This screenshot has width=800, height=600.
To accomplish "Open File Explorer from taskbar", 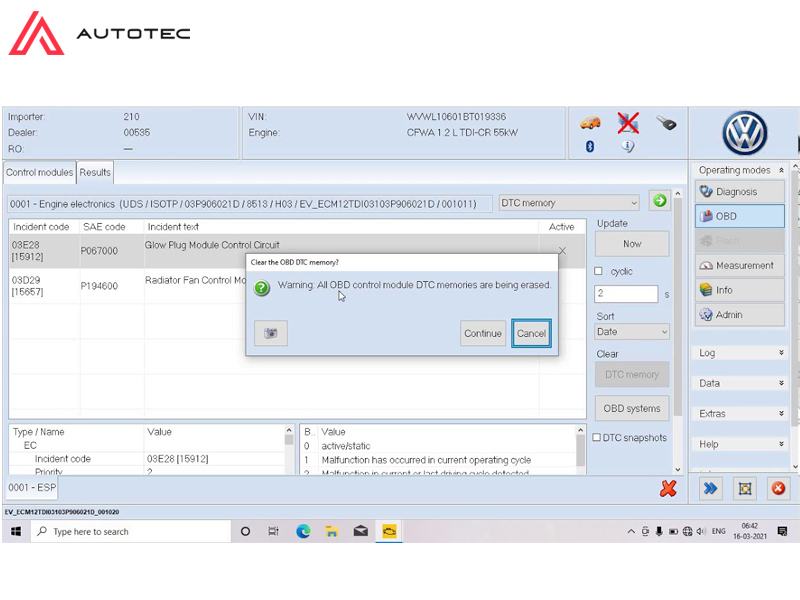I will [x=332, y=532].
